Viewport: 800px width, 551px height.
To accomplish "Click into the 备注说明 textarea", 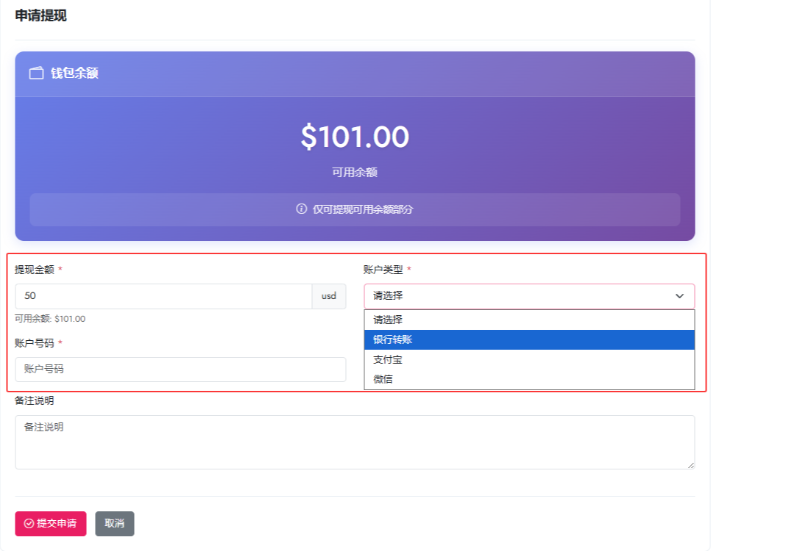I will (x=355, y=442).
